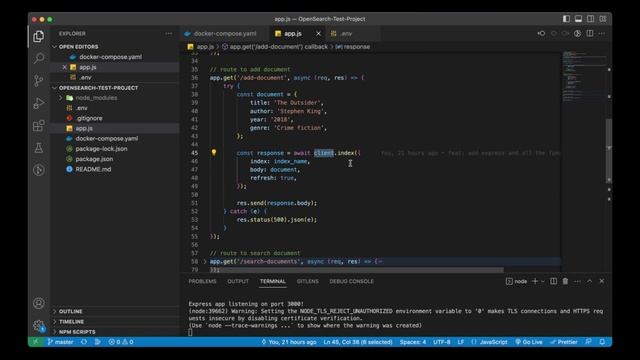Switch to the docker-compose.yaml tab
Viewport: 640px width, 360px height.
(224, 33)
